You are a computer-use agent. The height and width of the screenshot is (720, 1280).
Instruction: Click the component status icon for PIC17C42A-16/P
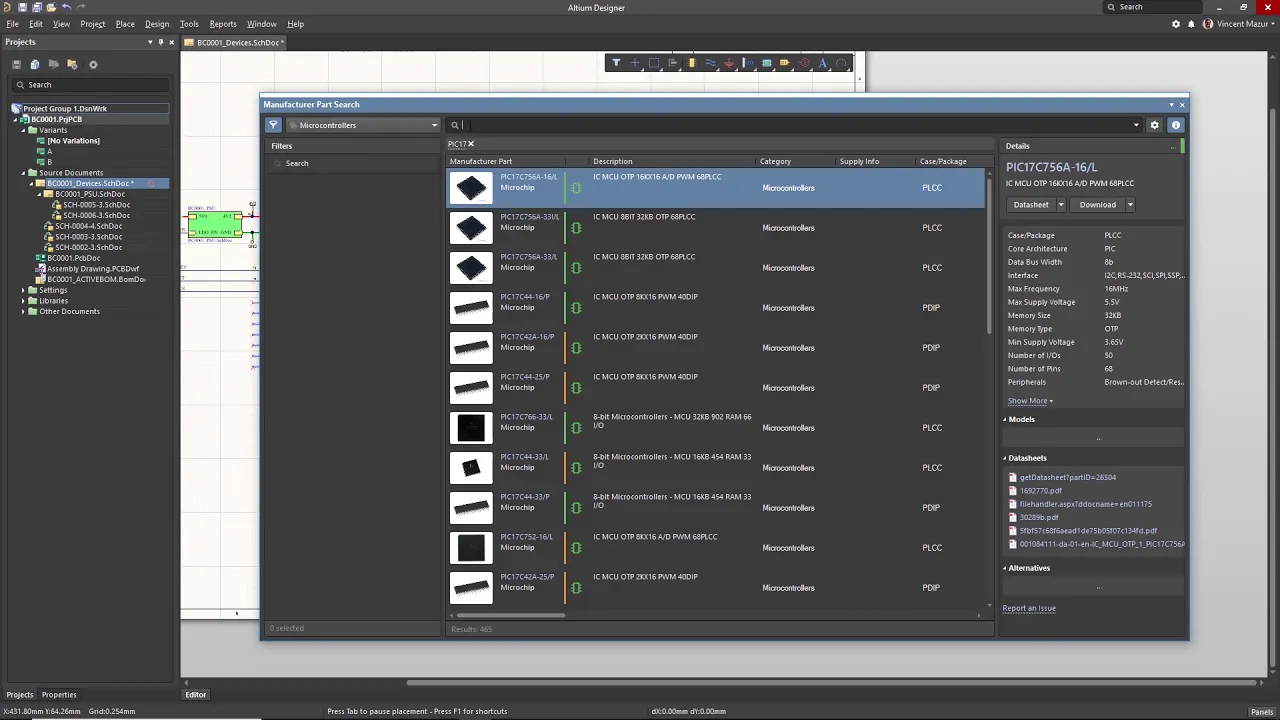576,348
